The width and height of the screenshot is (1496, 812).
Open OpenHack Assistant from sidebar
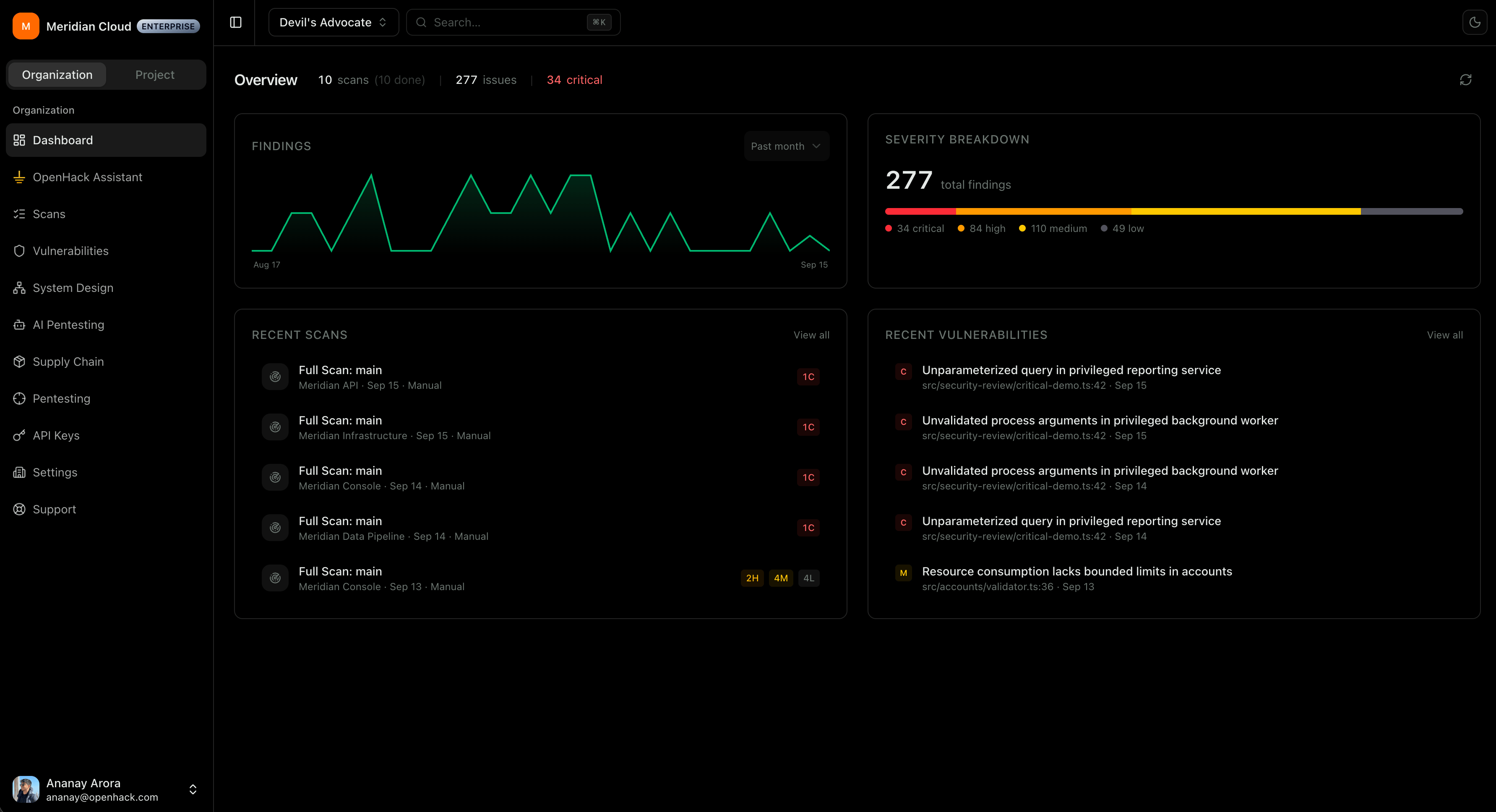pos(106,177)
